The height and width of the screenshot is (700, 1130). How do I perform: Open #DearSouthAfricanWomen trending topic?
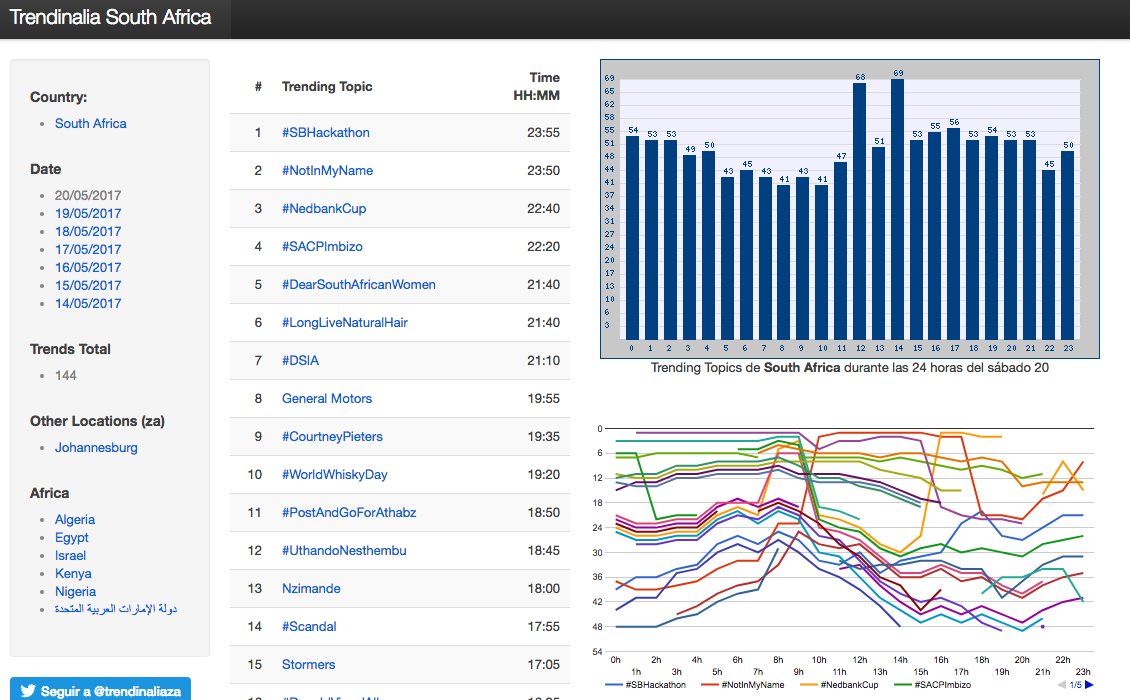coord(358,285)
